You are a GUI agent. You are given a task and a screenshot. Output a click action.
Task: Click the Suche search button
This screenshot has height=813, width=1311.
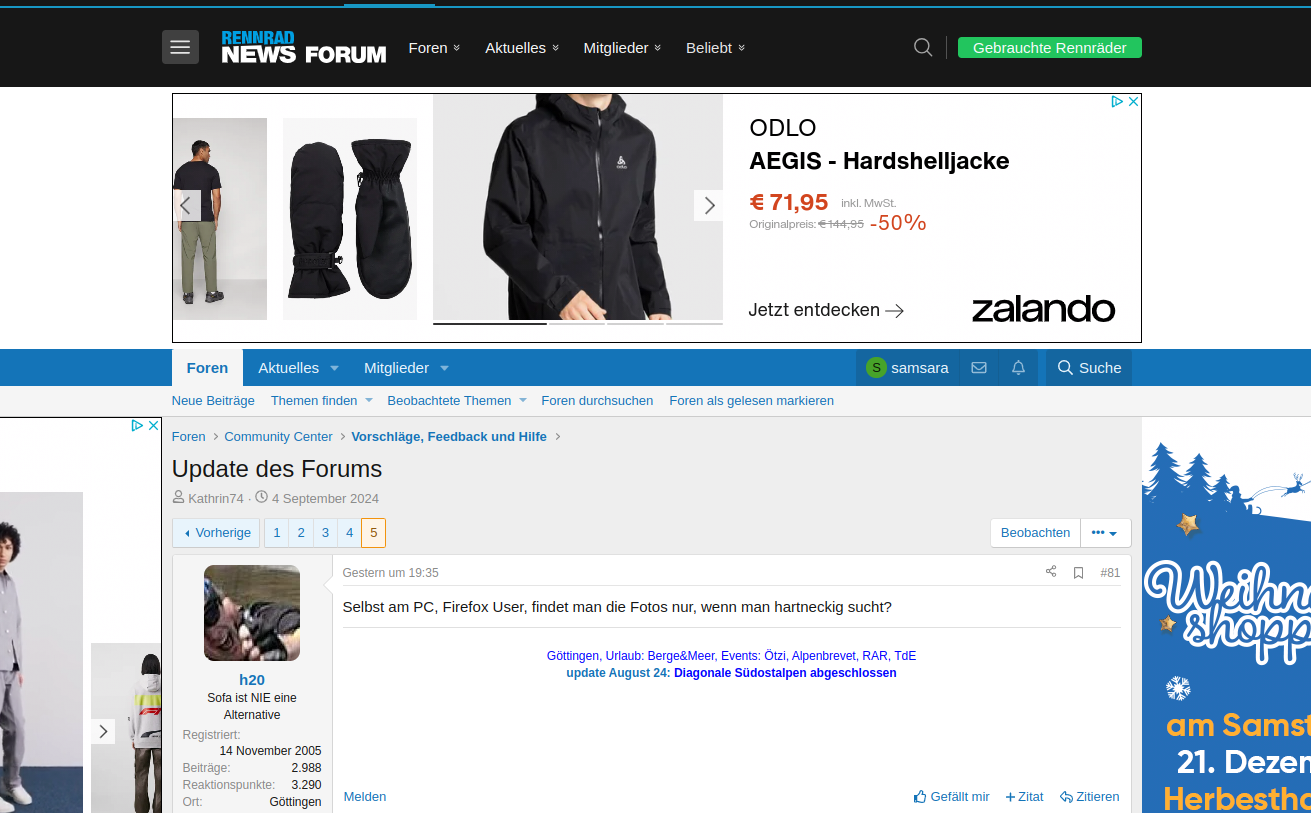(1089, 368)
